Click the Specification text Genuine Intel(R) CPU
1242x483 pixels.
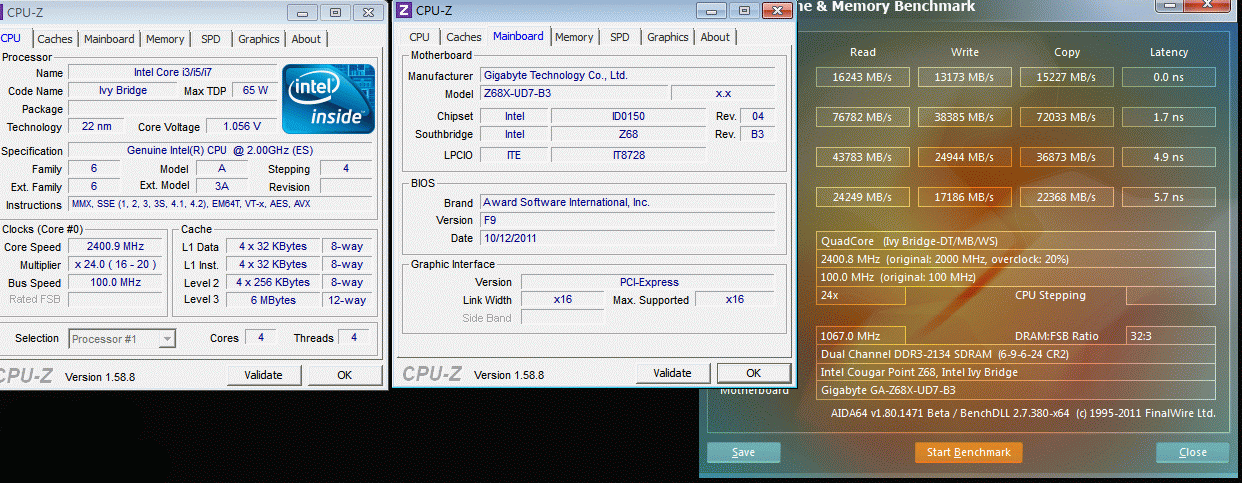coord(222,151)
